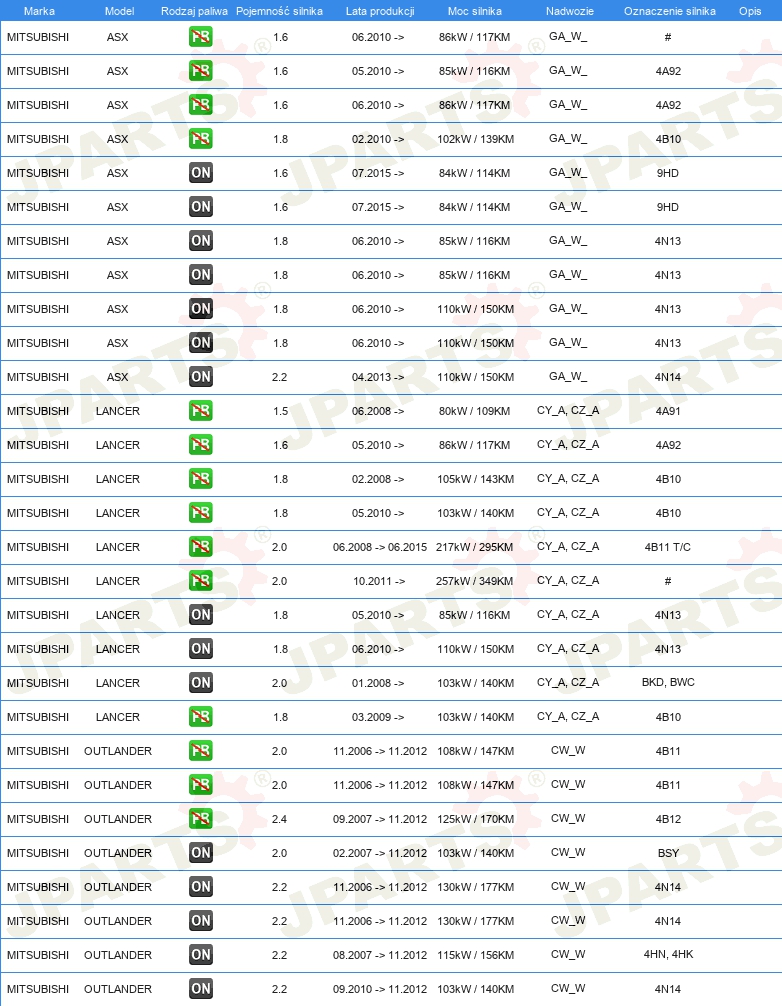Select the 02.2007 -> 11.2012 production date cell

(x=380, y=853)
